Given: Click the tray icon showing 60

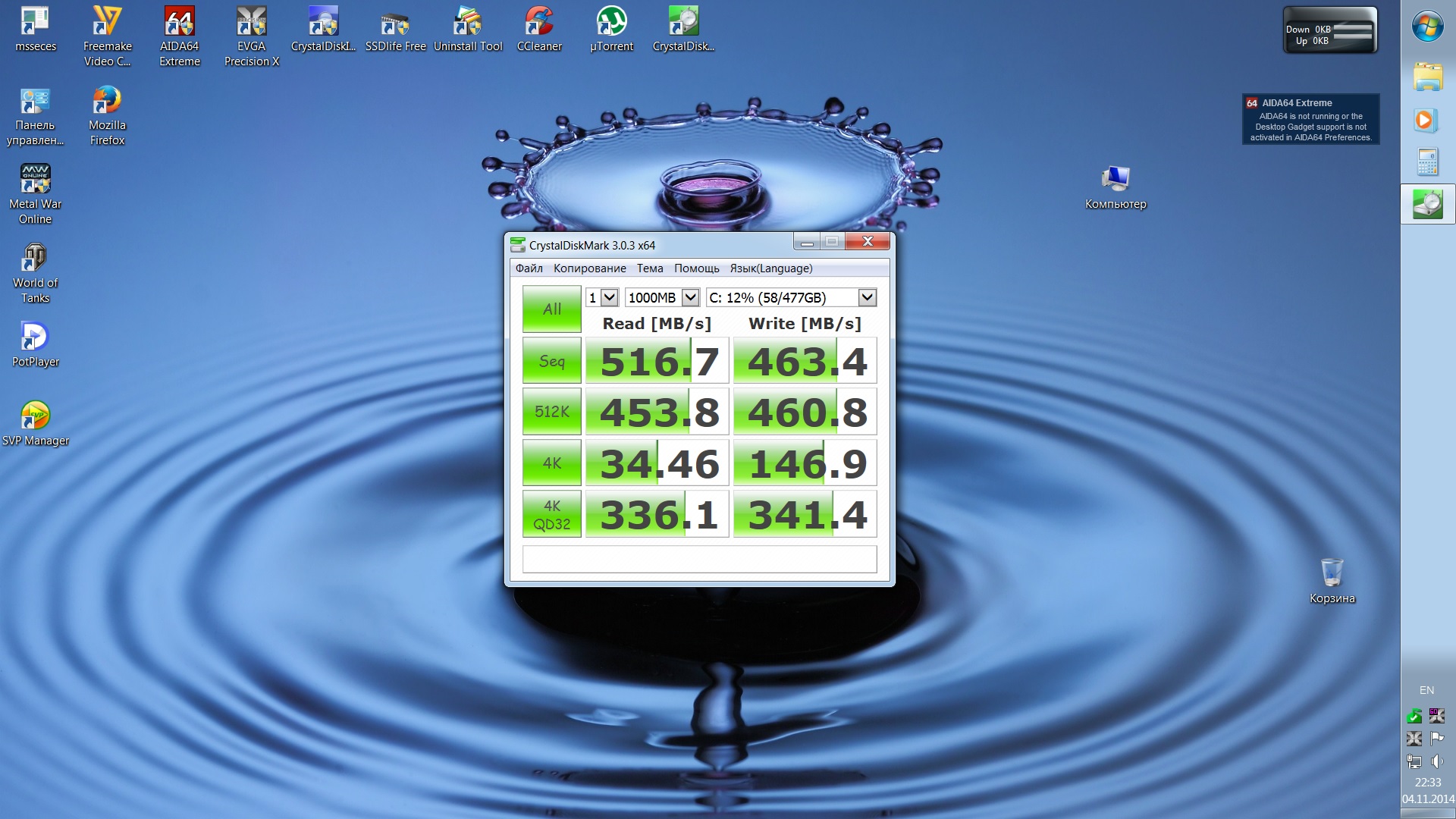Looking at the screenshot, I should tap(1437, 715).
